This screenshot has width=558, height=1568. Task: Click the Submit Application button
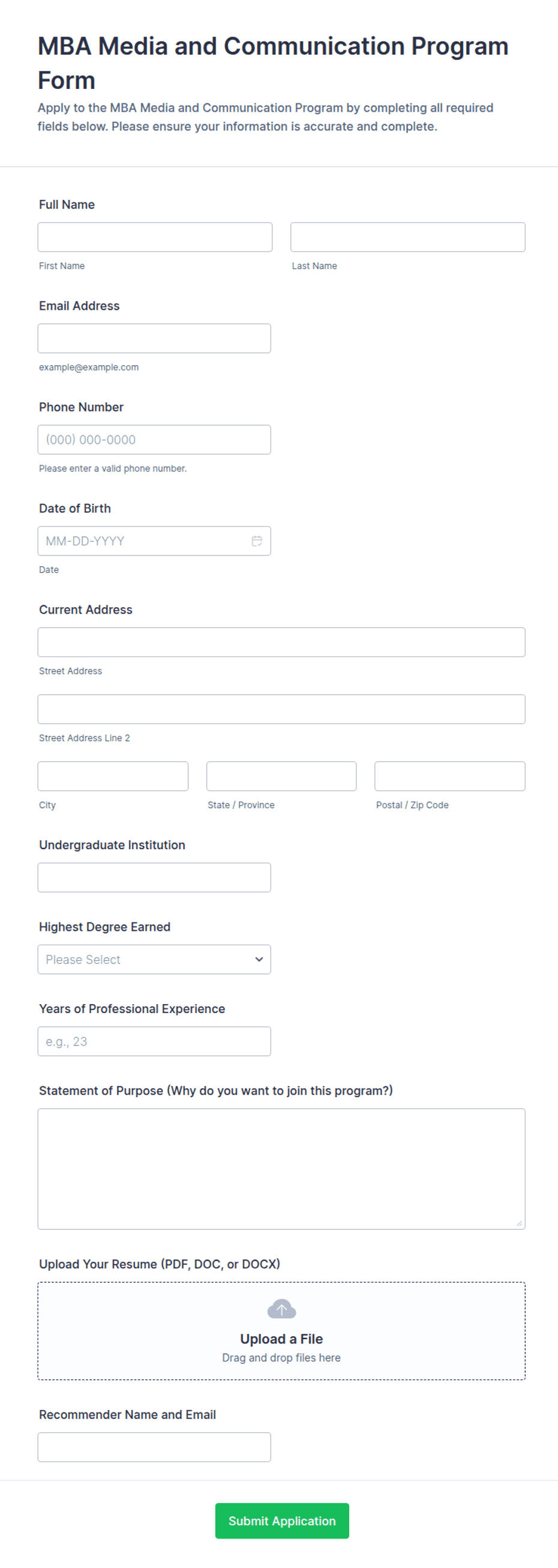tap(282, 1521)
